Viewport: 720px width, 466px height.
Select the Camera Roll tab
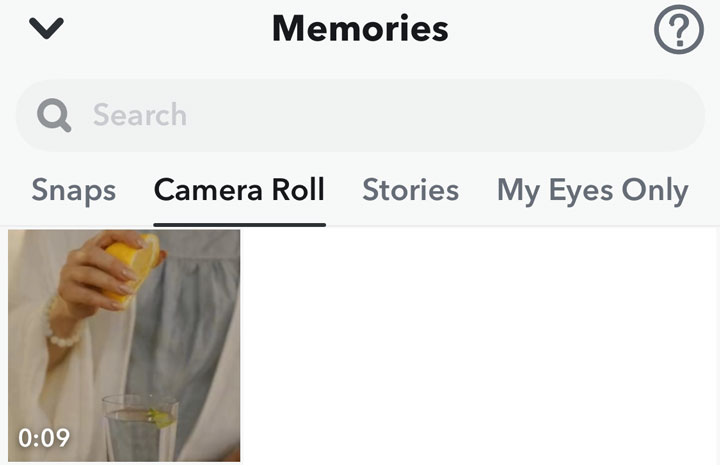click(239, 190)
